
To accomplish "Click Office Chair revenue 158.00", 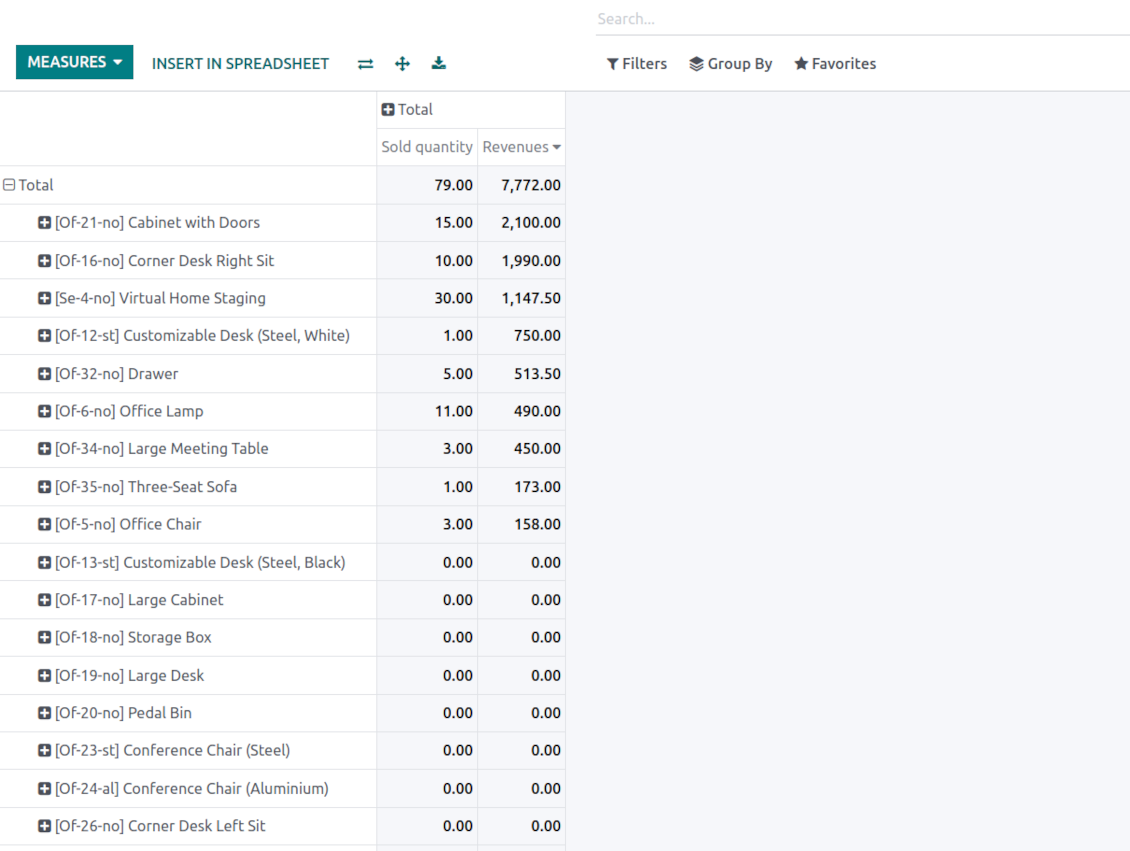I will (537, 524).
